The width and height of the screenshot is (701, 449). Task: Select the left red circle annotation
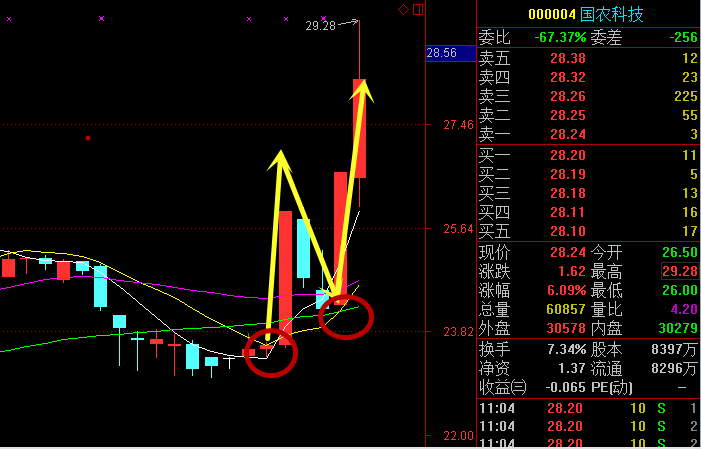click(271, 352)
